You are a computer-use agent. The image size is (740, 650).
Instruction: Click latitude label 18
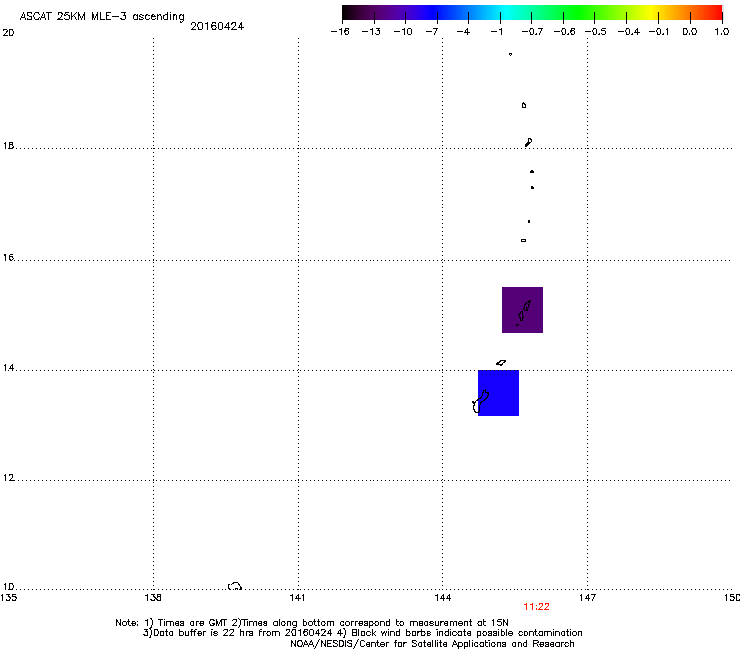pyautogui.click(x=8, y=145)
